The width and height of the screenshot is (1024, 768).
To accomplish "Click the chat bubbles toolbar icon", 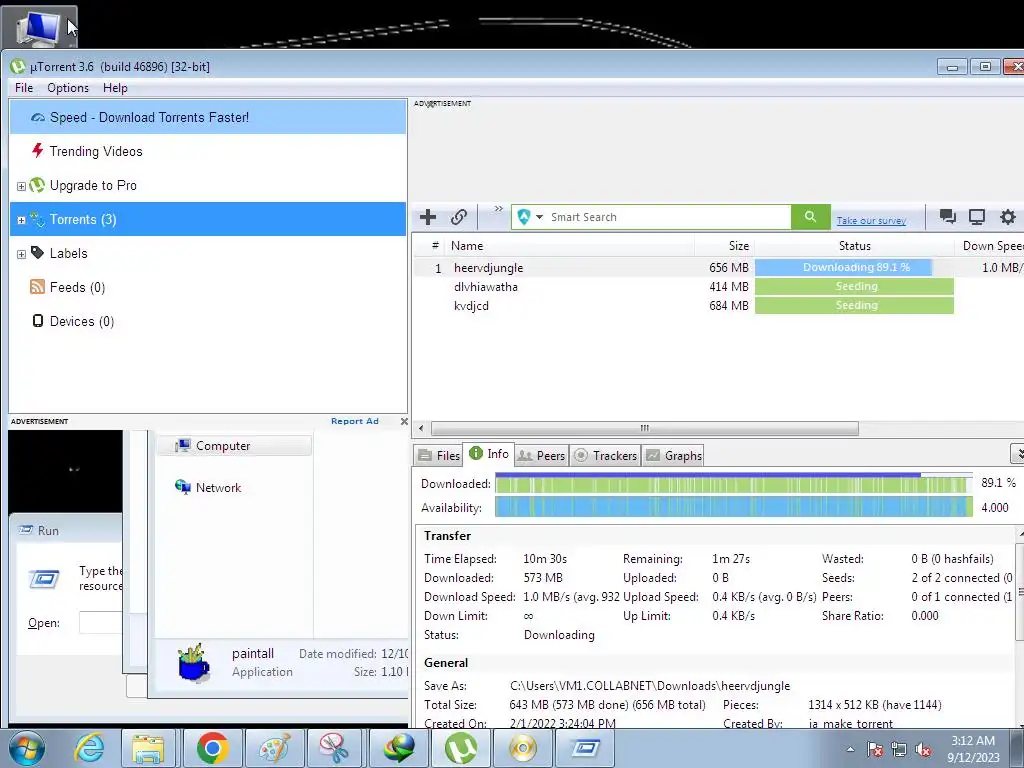I will [948, 217].
